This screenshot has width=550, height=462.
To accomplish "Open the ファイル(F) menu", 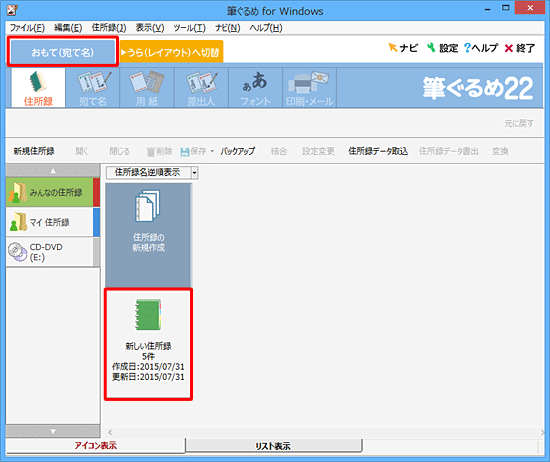I will pyautogui.click(x=27, y=28).
